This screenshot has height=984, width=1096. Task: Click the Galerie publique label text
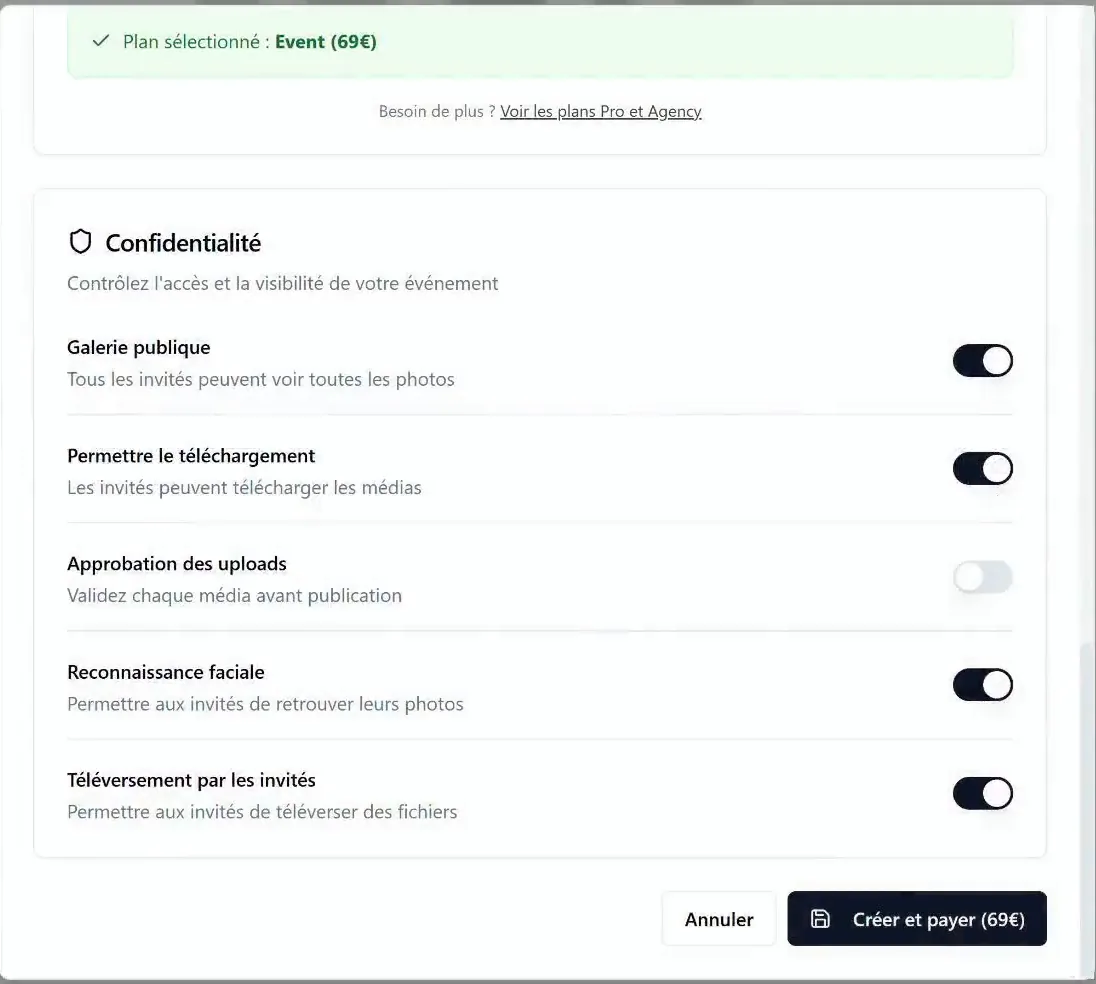pyautogui.click(x=138, y=347)
